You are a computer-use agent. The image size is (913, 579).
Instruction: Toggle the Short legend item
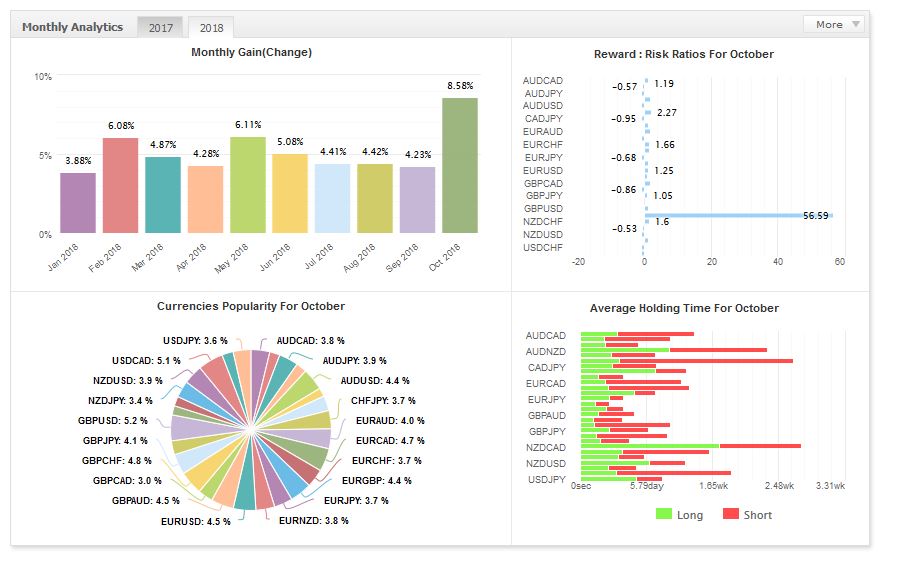point(747,514)
